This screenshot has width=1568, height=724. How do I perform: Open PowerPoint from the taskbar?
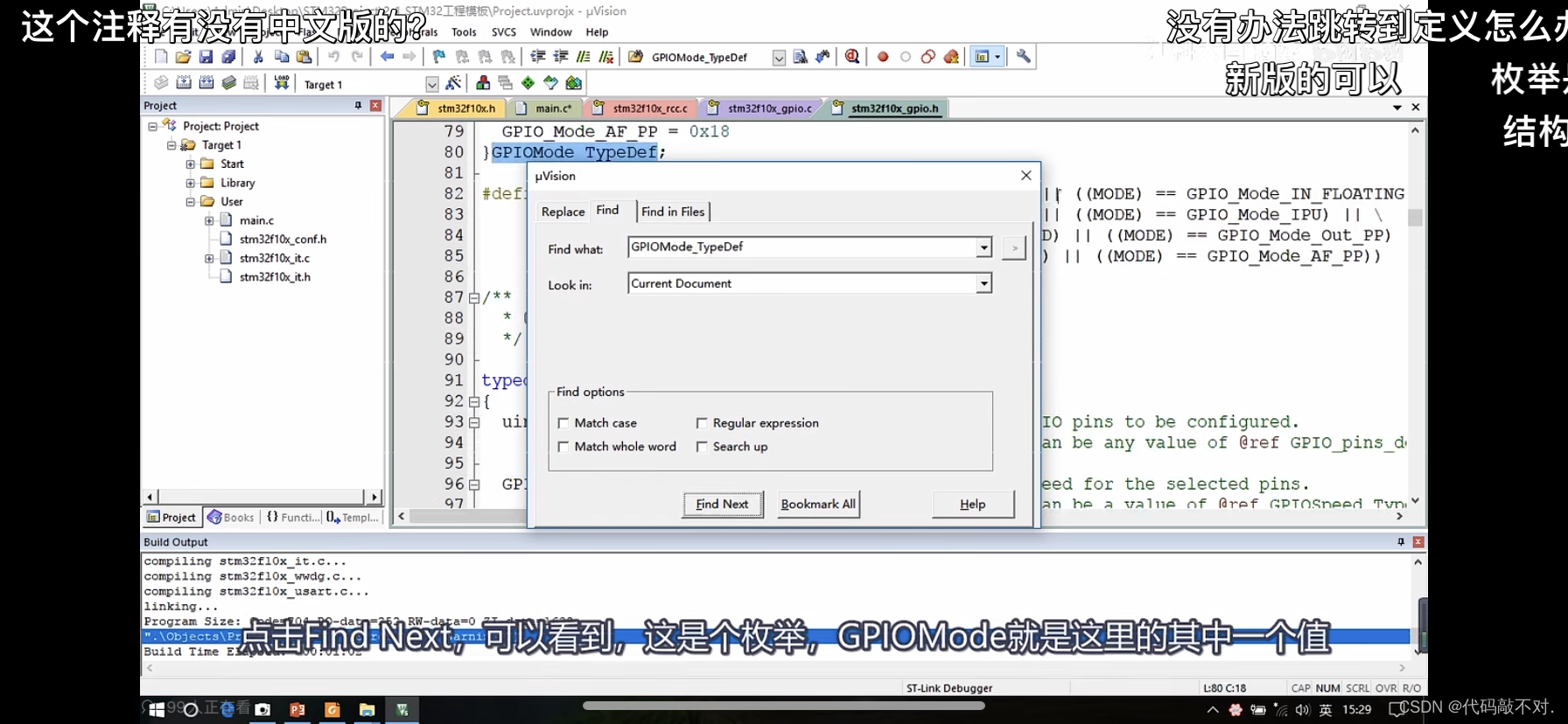297,710
